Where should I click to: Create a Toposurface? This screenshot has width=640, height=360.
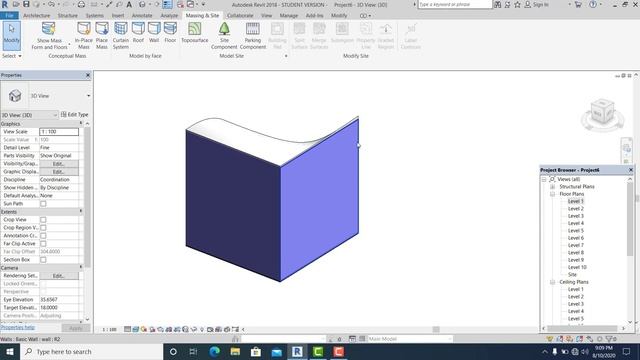[x=195, y=33]
